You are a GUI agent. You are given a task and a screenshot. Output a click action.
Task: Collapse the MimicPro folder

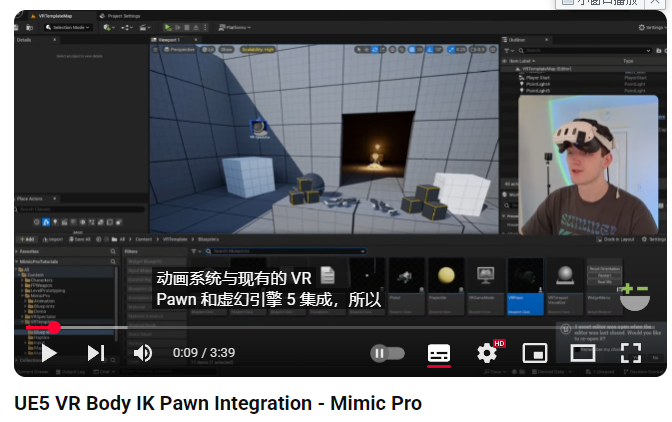(23, 296)
